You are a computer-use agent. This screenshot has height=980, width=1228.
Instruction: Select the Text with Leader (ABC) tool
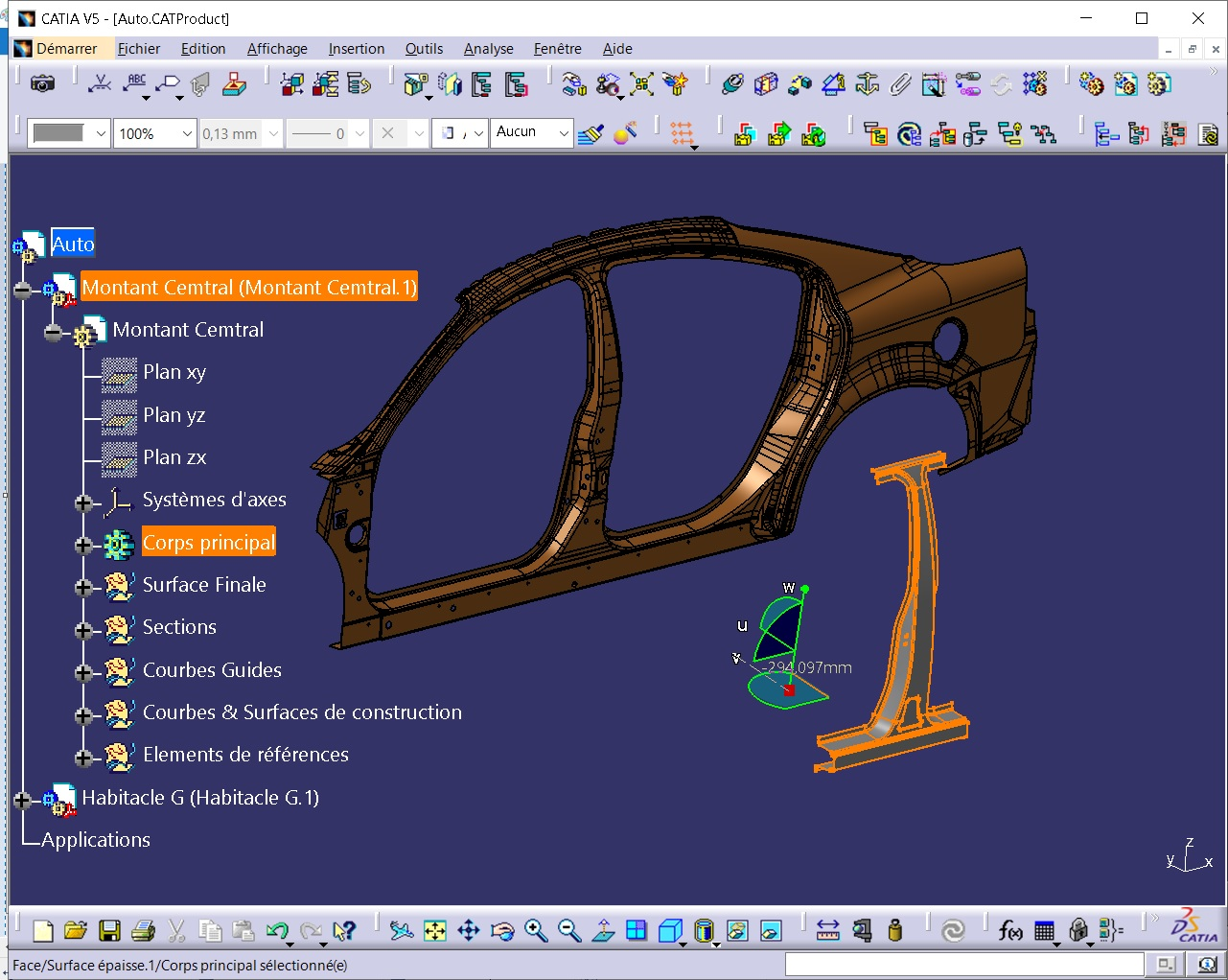pyautogui.click(x=135, y=83)
